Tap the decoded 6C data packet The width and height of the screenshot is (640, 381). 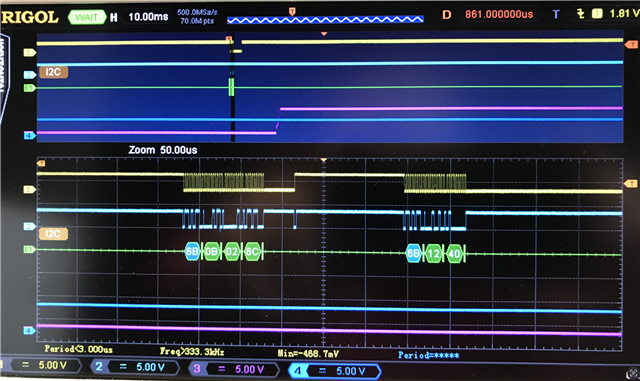(x=252, y=252)
